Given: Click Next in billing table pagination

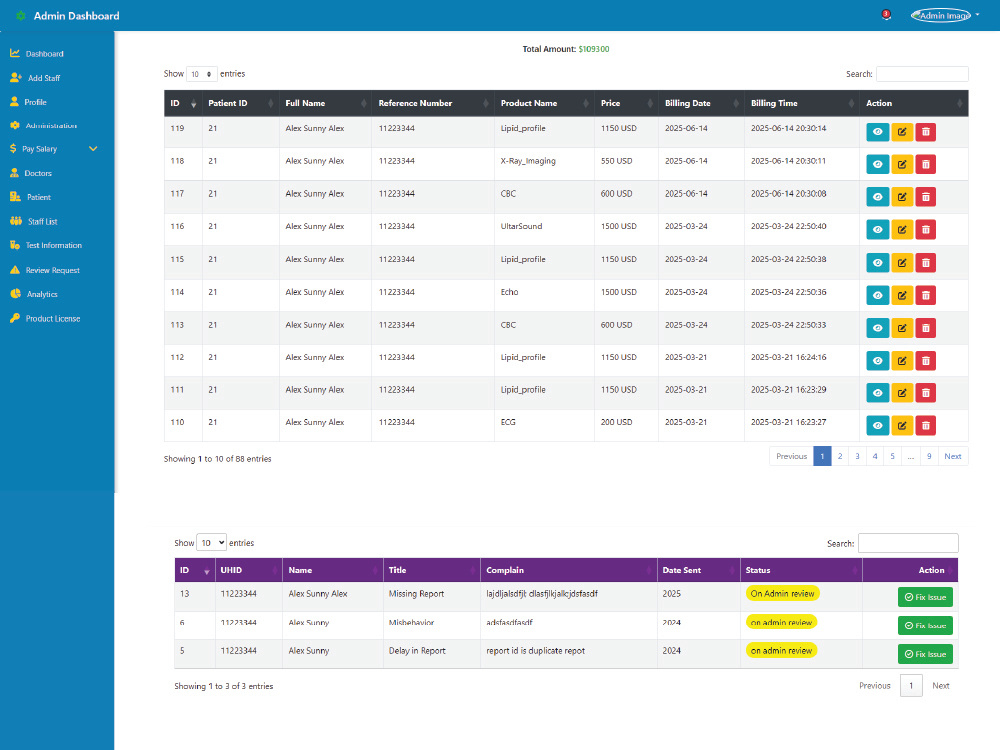Looking at the screenshot, I should point(953,456).
